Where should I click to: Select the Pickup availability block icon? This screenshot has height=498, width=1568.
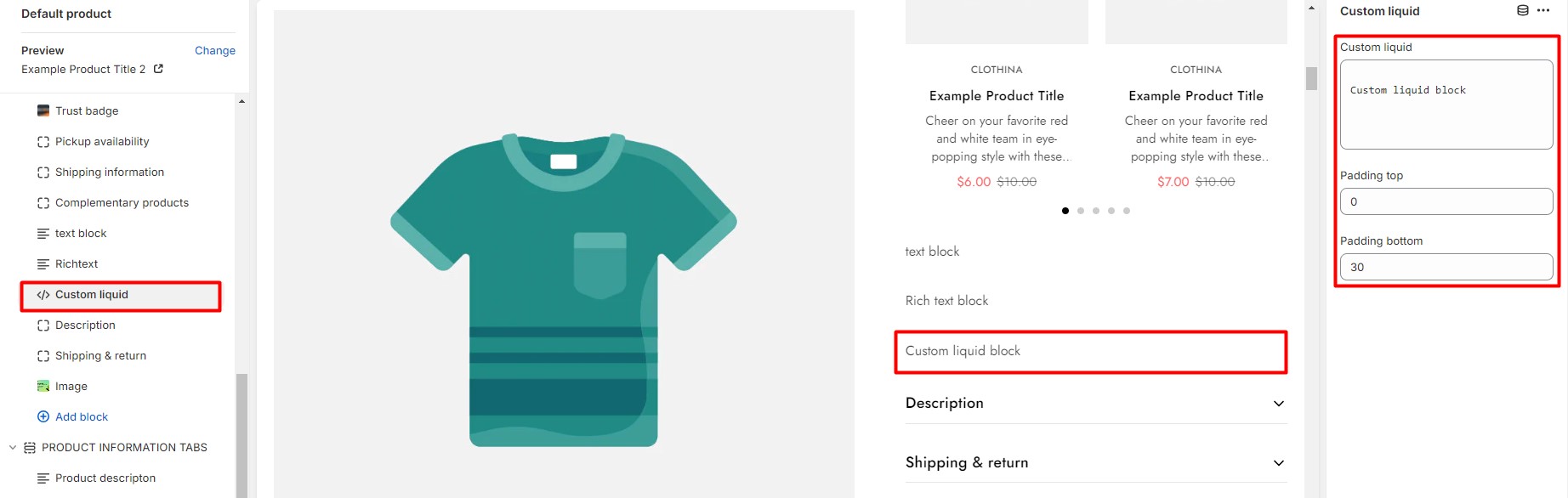pos(43,142)
